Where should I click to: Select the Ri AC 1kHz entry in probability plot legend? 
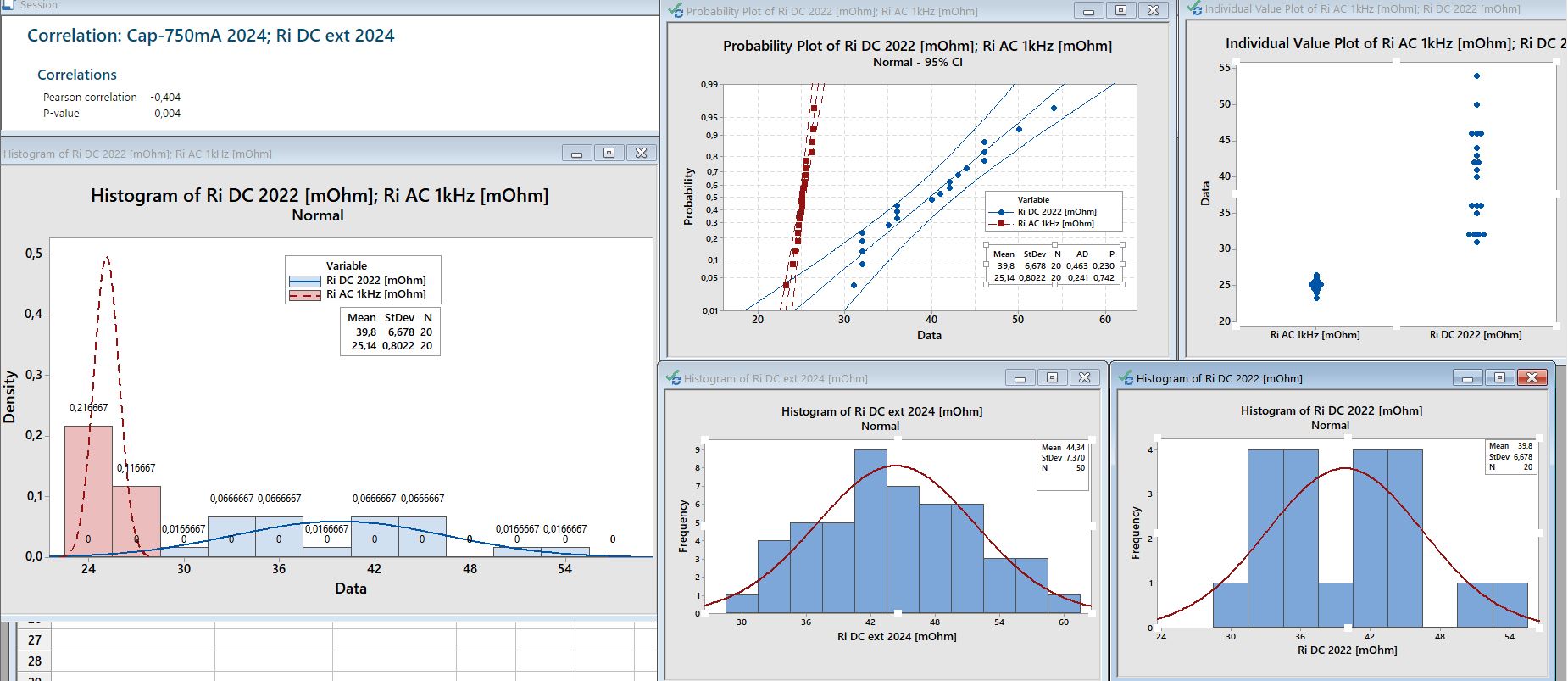[x=1055, y=224]
